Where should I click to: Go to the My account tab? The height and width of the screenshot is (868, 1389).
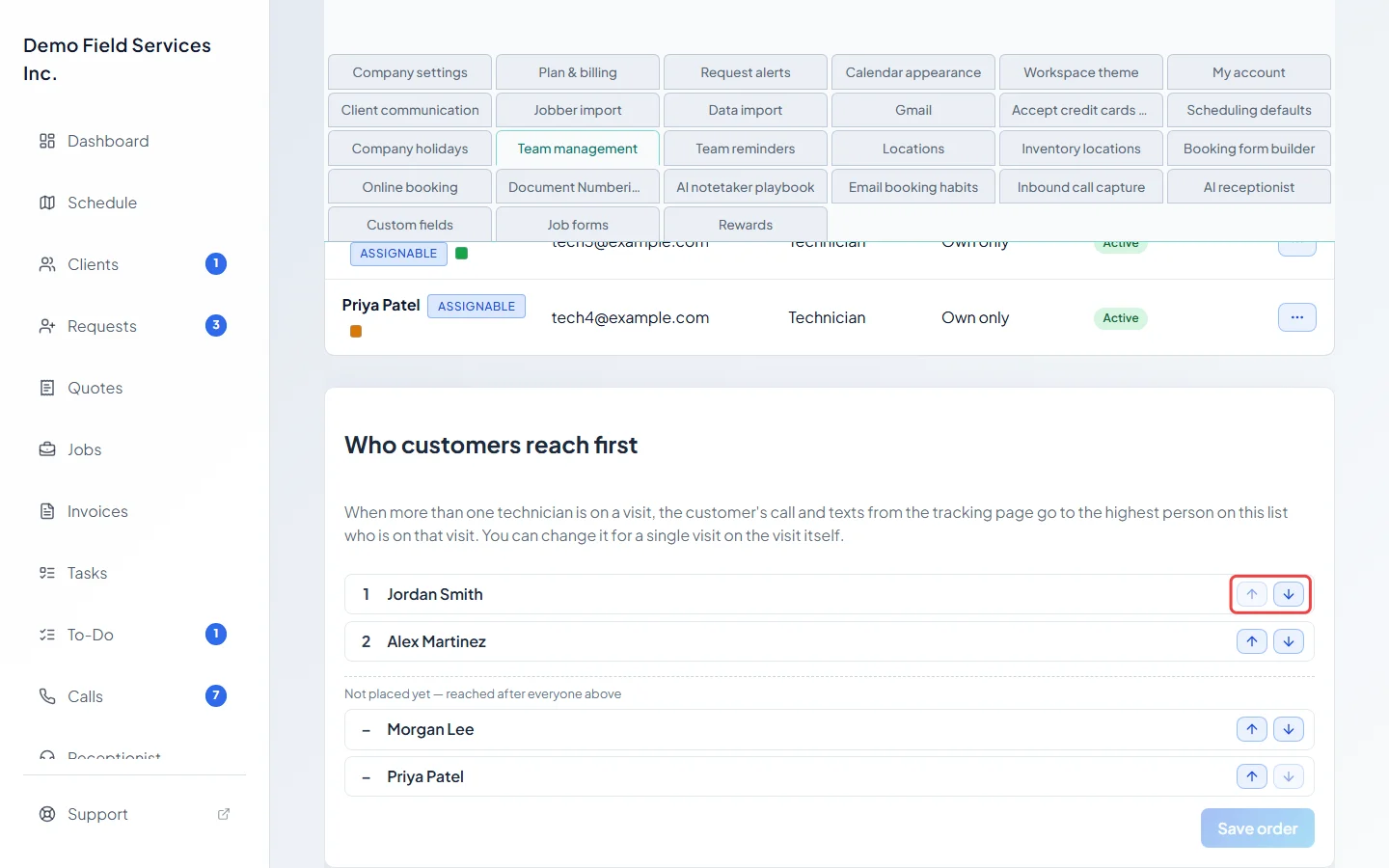point(1249,72)
